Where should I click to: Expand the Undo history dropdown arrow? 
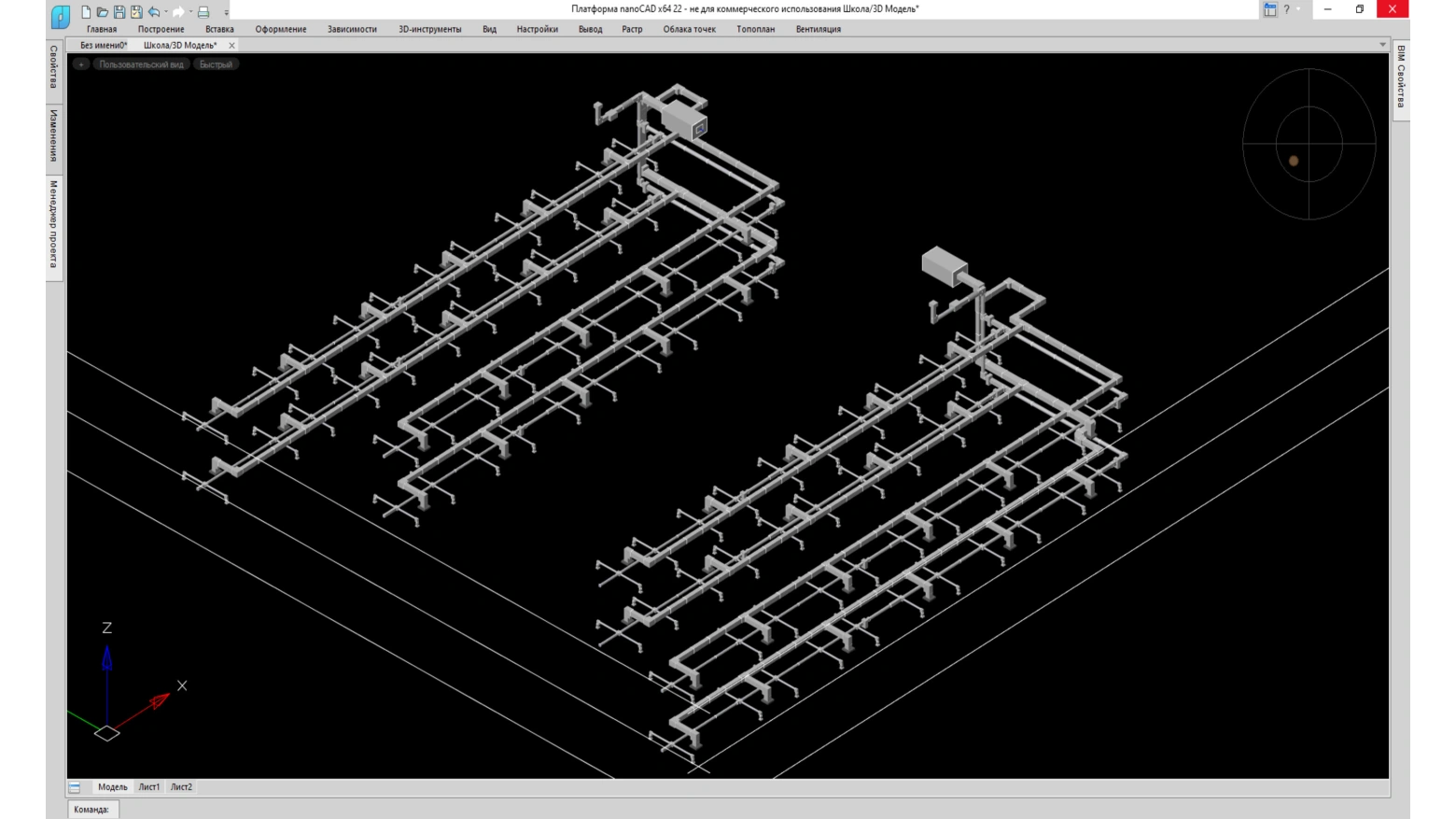166,12
